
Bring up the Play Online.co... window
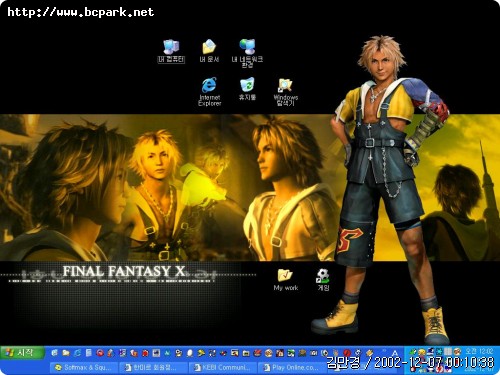[x=292, y=367]
